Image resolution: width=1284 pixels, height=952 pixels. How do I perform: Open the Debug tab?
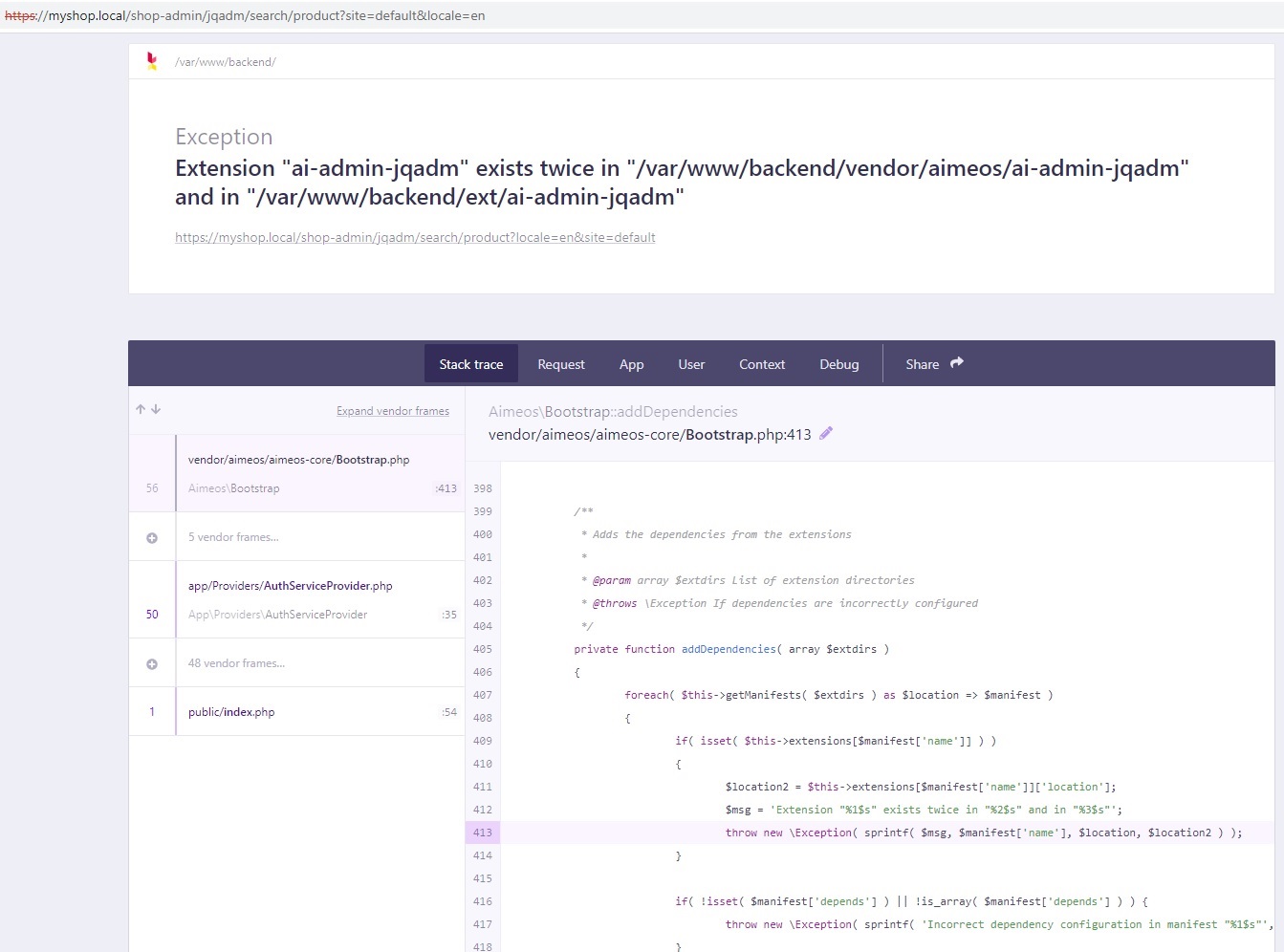pos(839,364)
